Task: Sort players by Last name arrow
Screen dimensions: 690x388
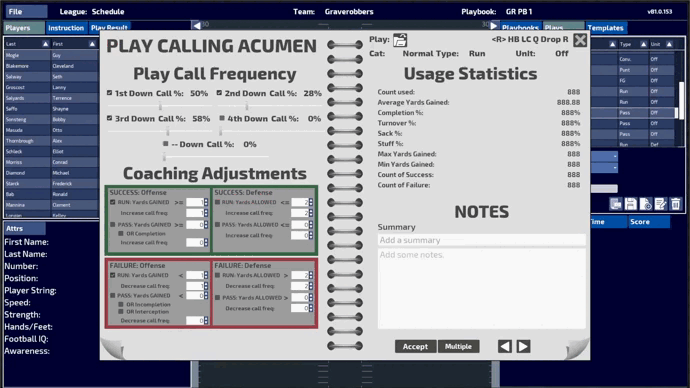Action: pos(45,44)
